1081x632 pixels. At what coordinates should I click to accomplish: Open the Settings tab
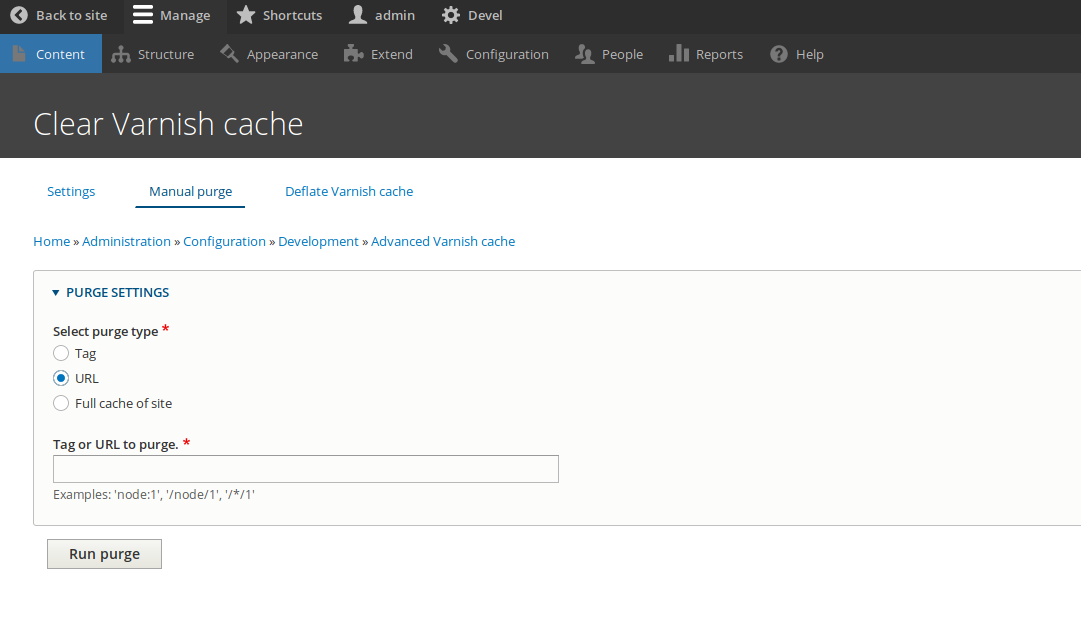tap(71, 192)
